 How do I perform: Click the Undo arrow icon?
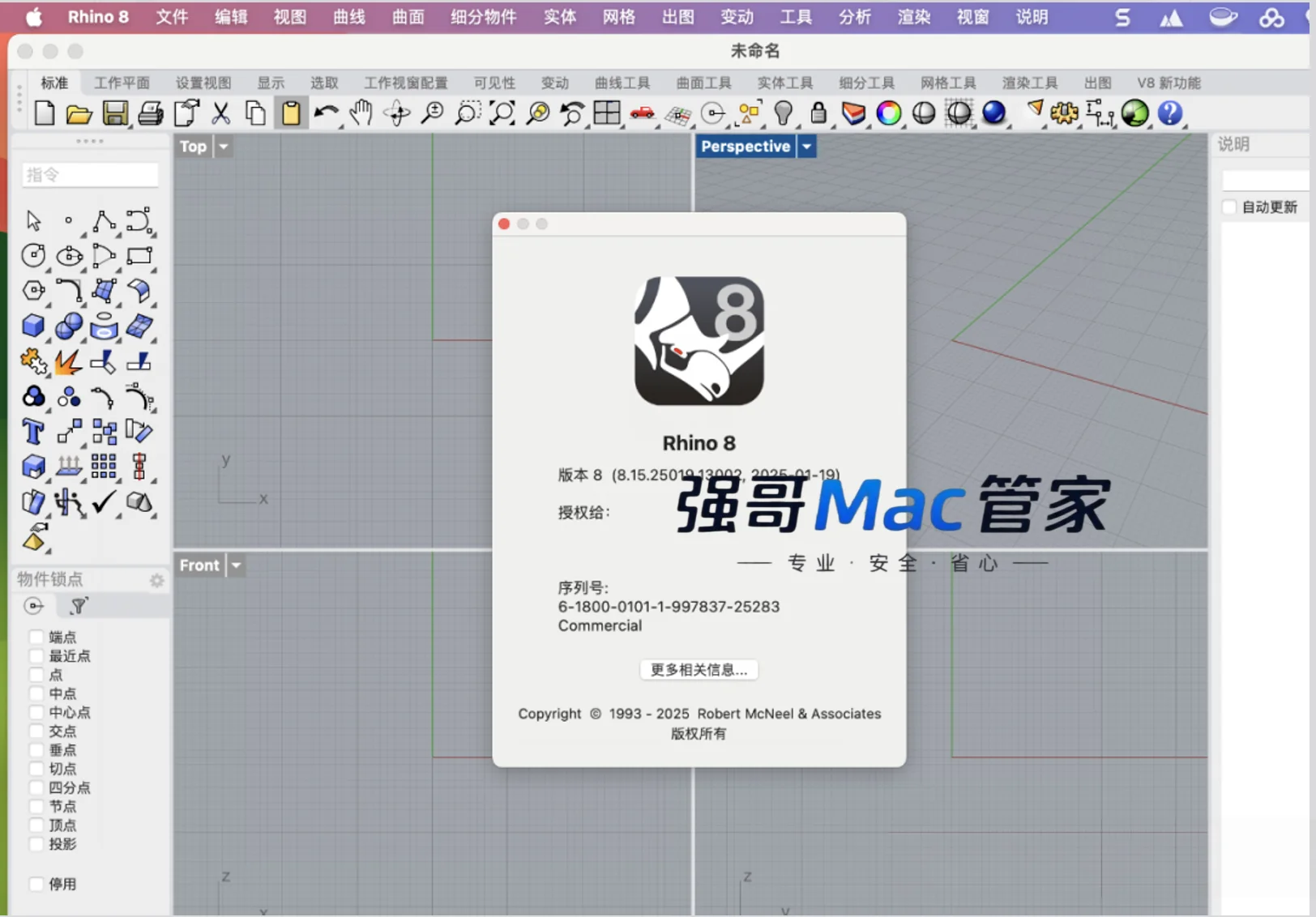(326, 113)
